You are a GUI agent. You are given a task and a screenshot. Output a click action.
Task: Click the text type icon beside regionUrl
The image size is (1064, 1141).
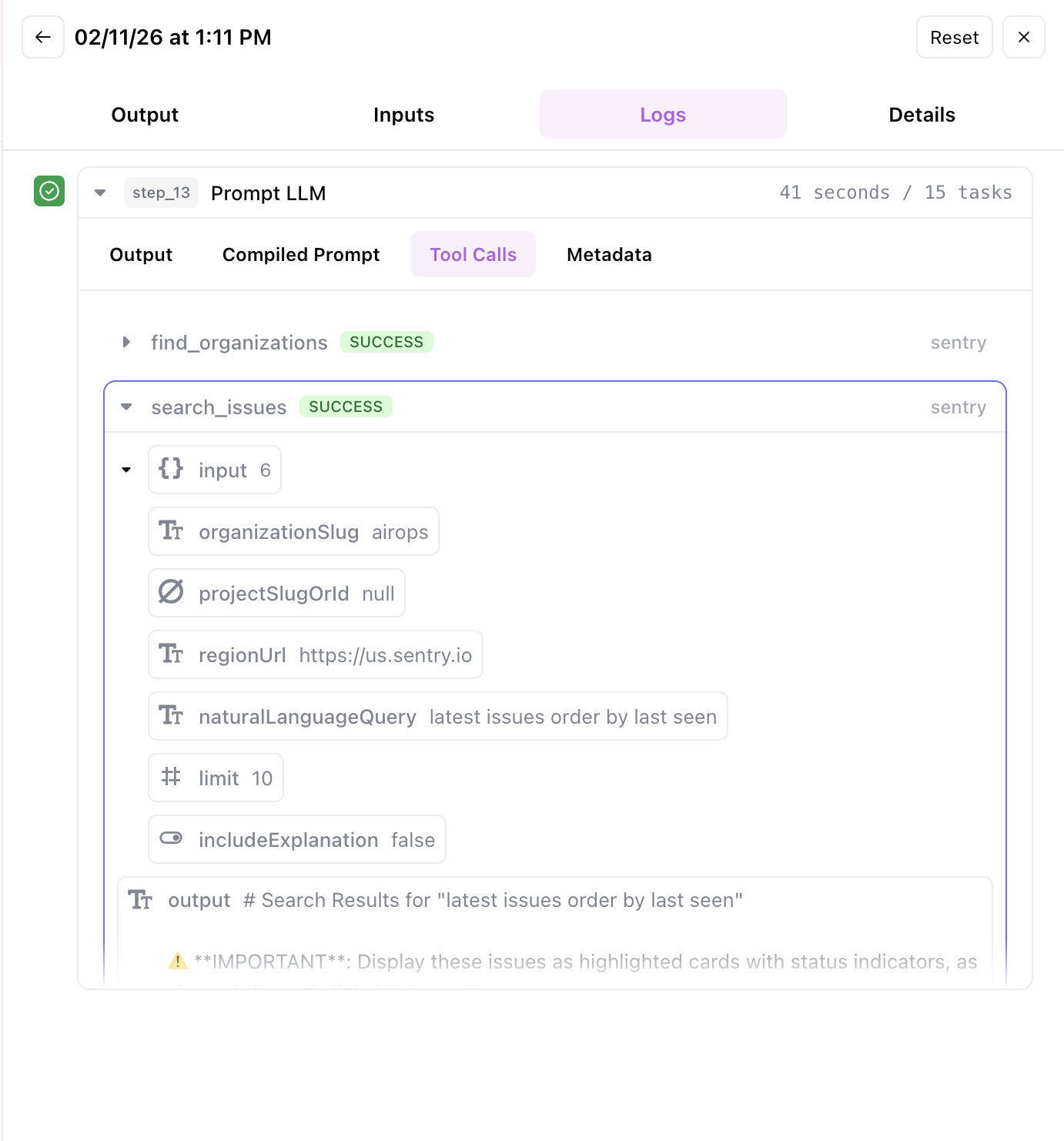171,654
